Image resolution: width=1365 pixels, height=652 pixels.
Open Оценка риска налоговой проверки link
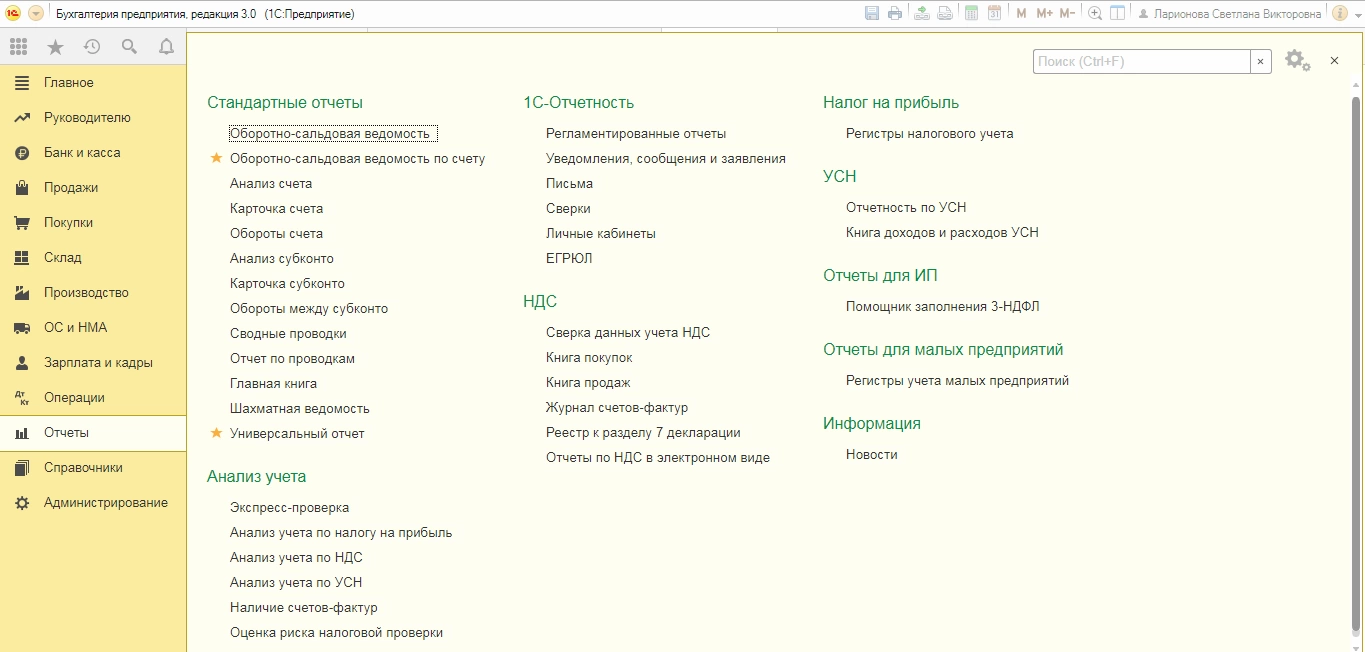coord(336,633)
